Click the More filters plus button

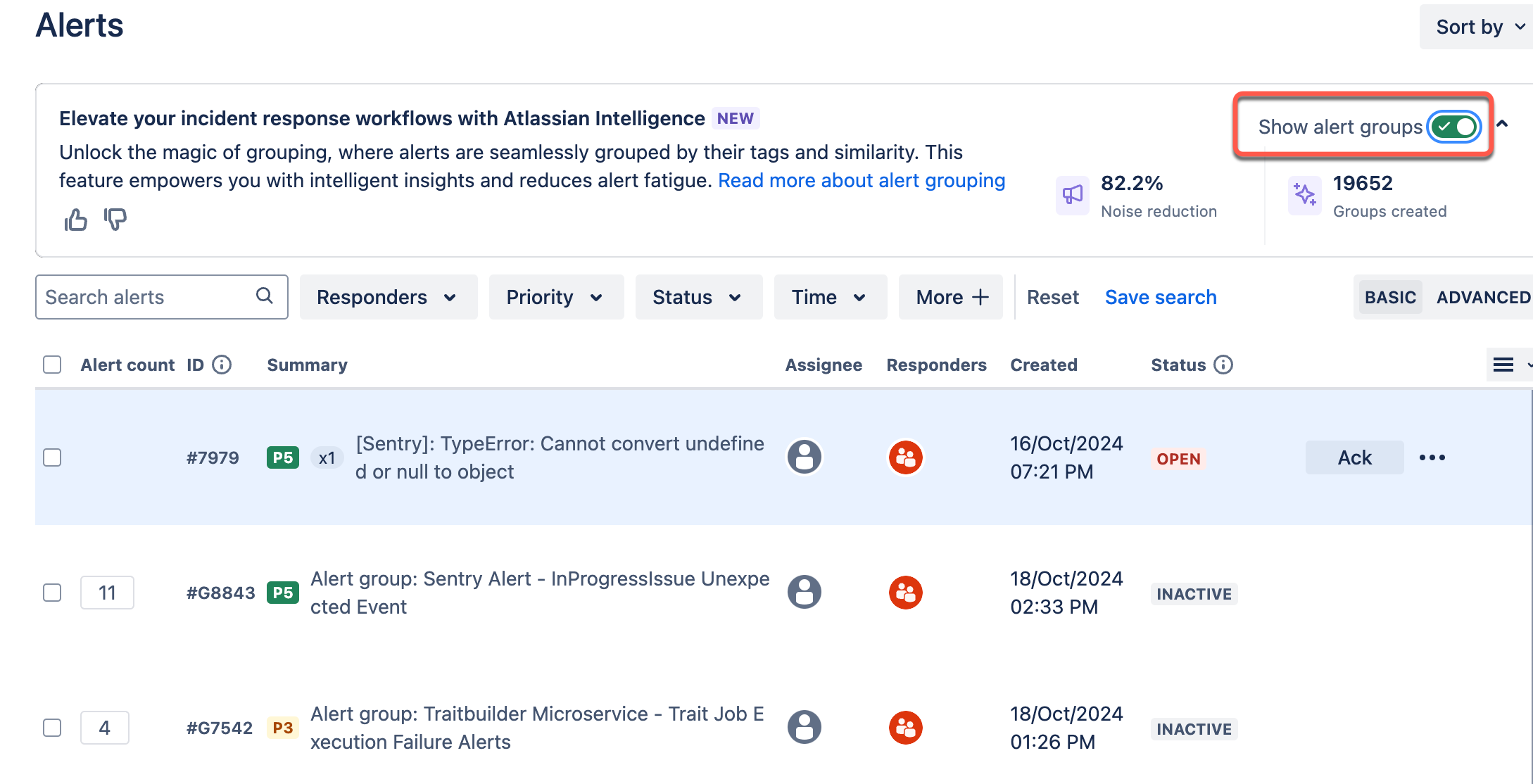951,297
